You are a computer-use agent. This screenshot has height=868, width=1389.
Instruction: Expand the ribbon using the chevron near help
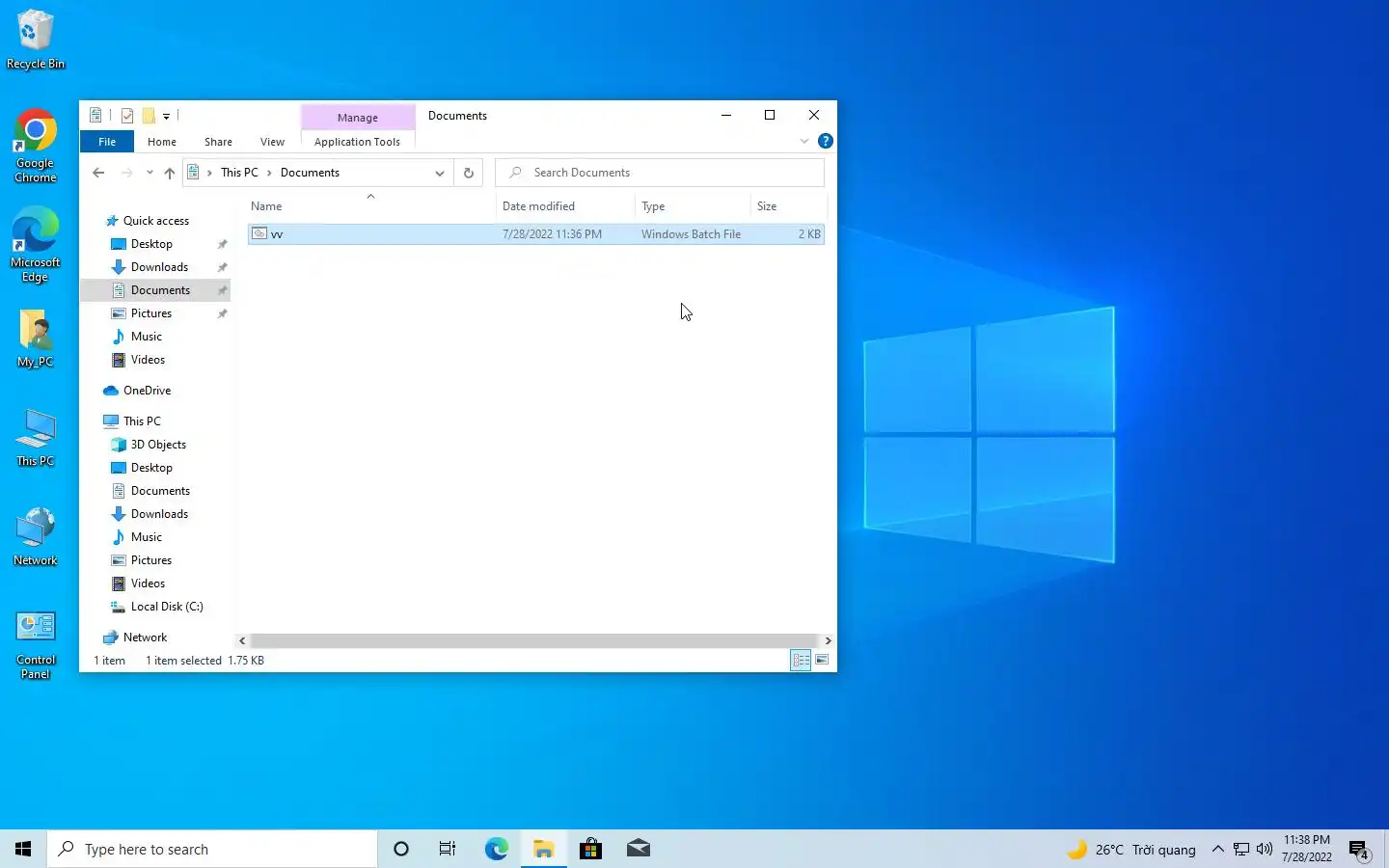[804, 141]
